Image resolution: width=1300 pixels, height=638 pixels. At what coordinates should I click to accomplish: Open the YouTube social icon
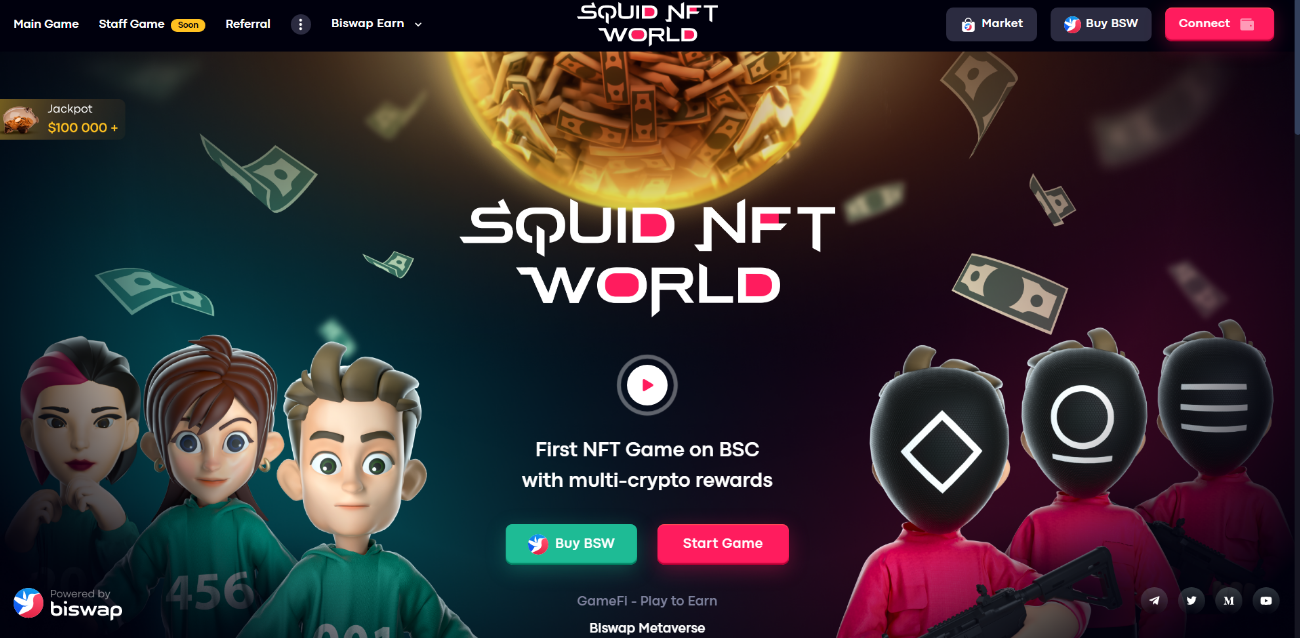[x=1266, y=600]
